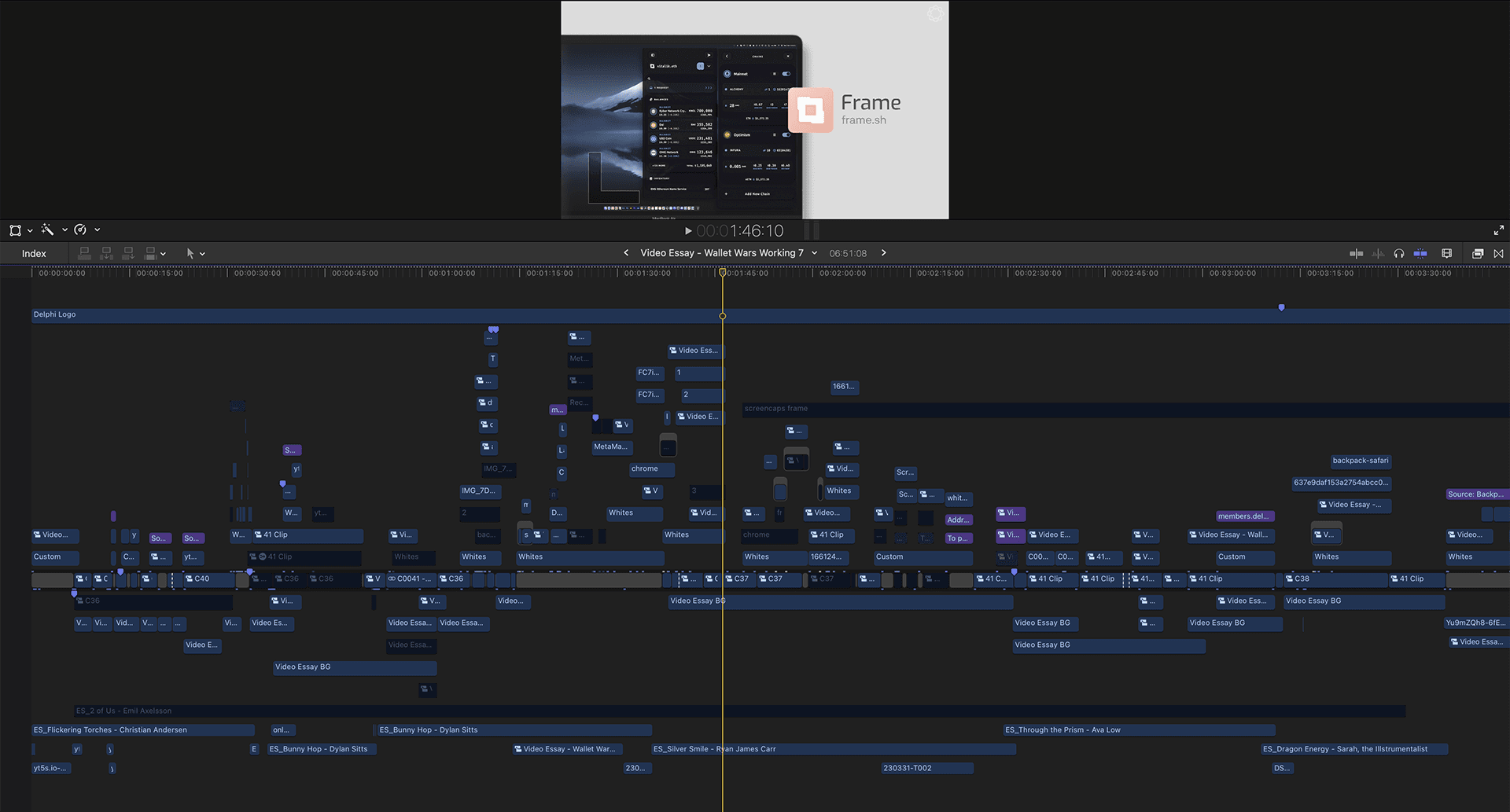Viewport: 1510px width, 812px height.
Task: Expand the Retime menu chevron
Action: pos(98,230)
